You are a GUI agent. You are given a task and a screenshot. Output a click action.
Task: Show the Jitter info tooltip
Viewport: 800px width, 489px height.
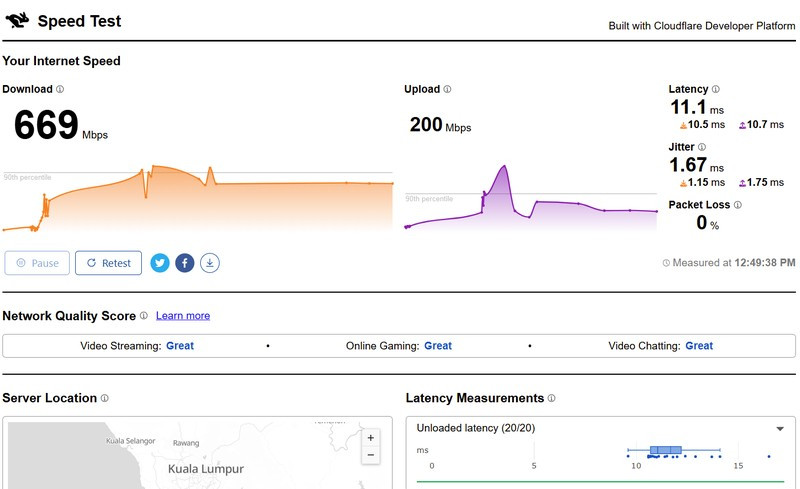(x=703, y=147)
